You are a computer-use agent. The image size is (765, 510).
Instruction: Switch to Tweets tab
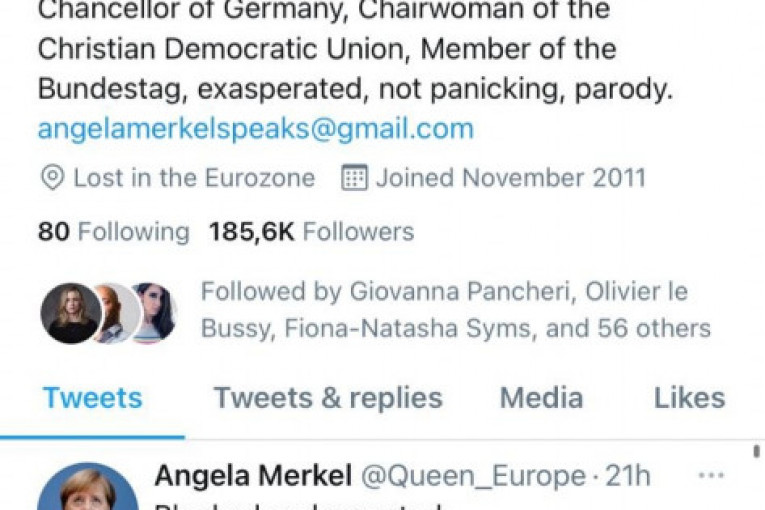pyautogui.click(x=93, y=398)
